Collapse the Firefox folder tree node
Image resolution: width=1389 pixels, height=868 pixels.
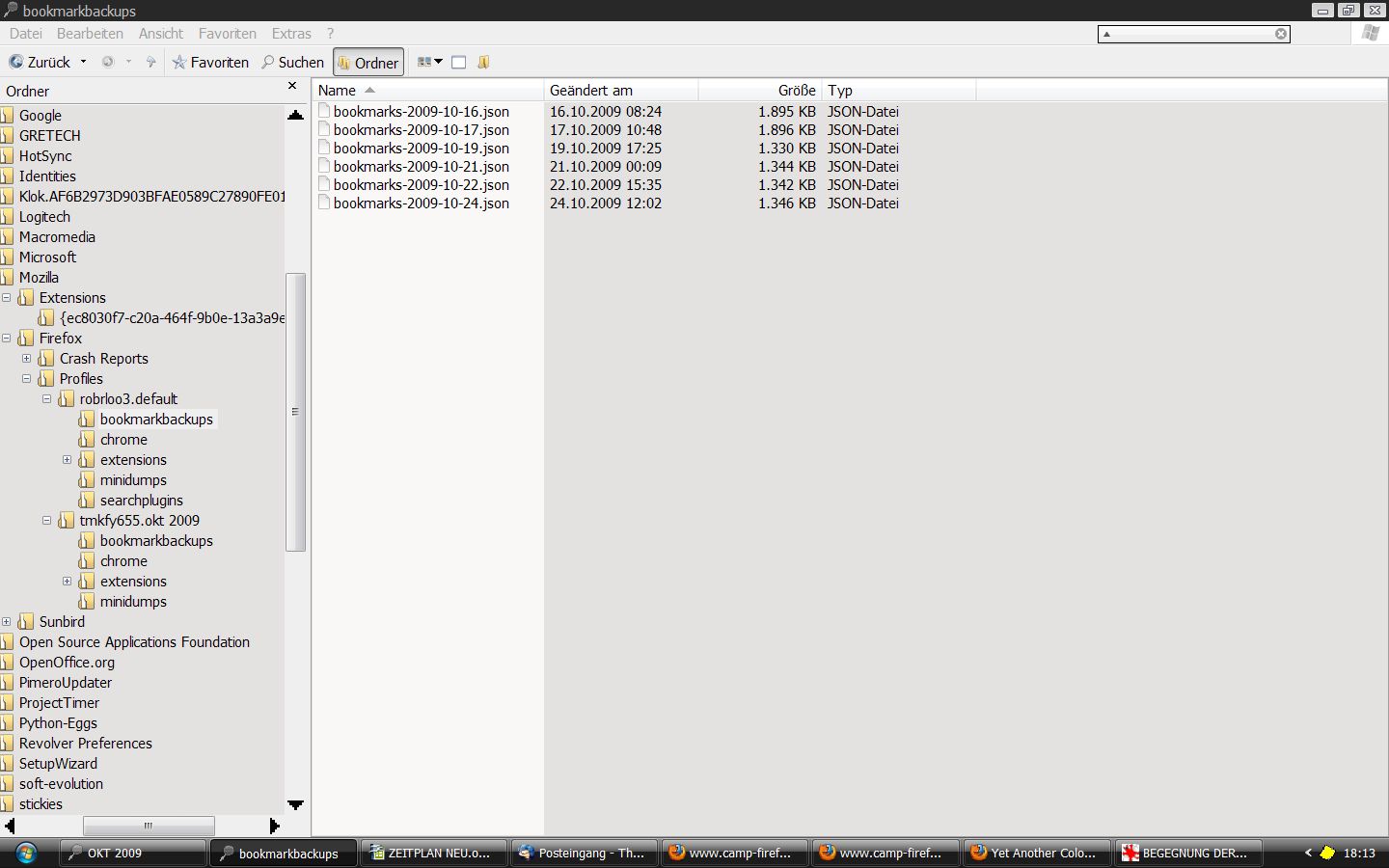pos(7,339)
